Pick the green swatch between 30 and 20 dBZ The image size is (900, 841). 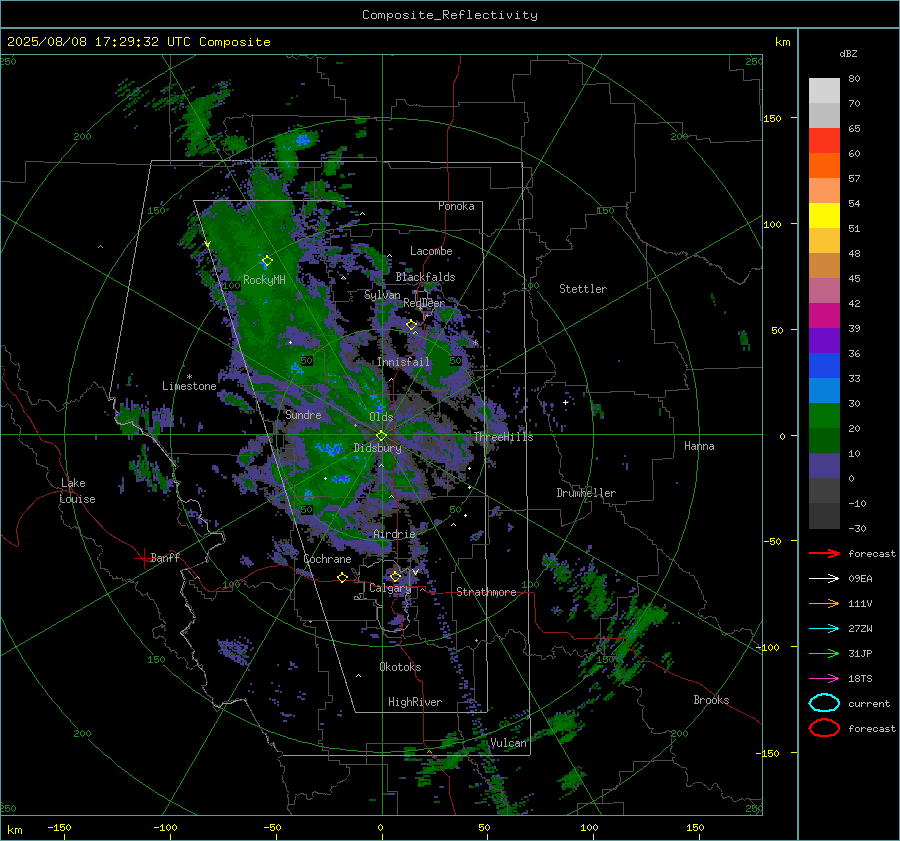click(824, 416)
